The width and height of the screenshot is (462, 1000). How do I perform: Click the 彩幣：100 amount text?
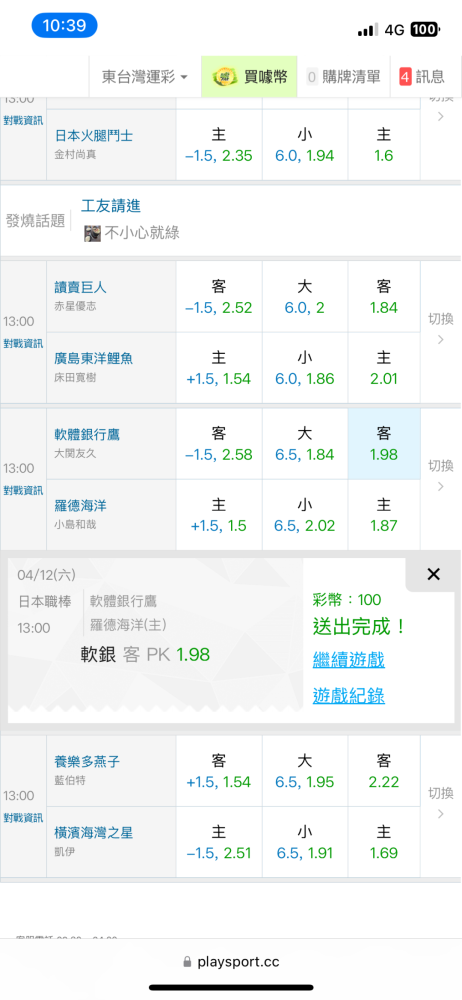tap(346, 599)
